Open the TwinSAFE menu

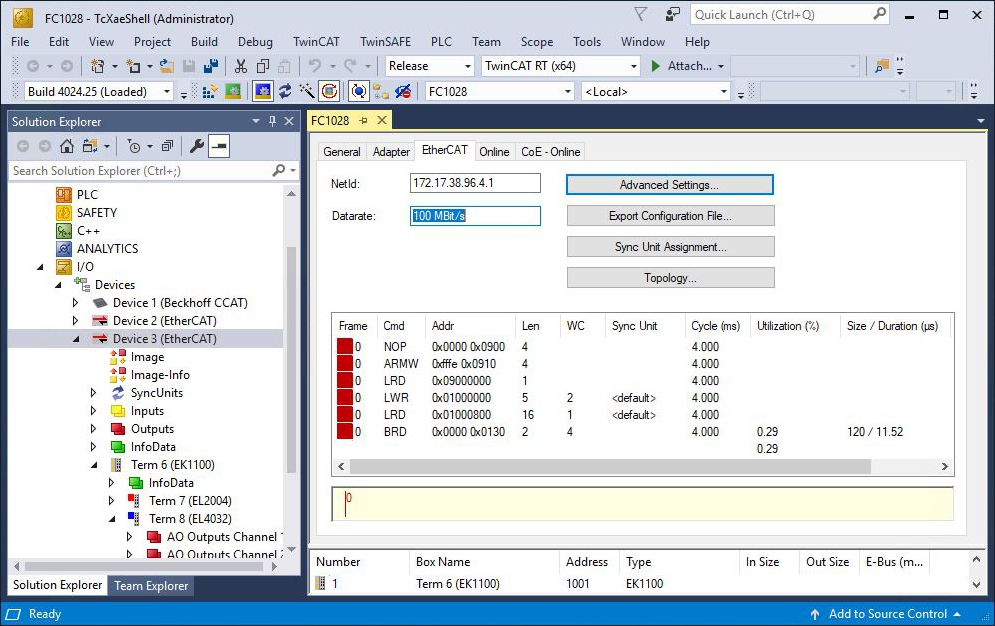click(385, 42)
